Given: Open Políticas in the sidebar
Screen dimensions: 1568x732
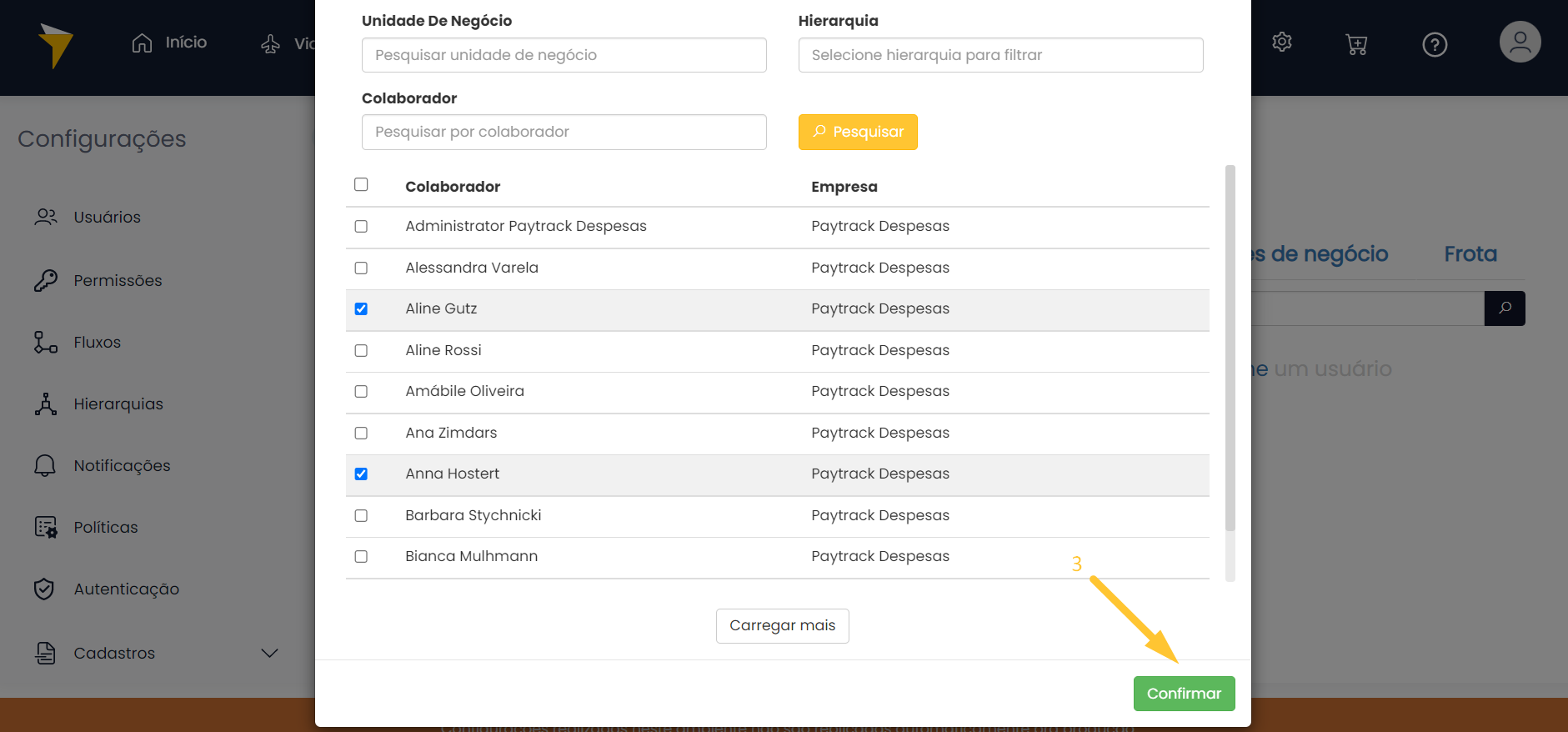Looking at the screenshot, I should [106, 527].
